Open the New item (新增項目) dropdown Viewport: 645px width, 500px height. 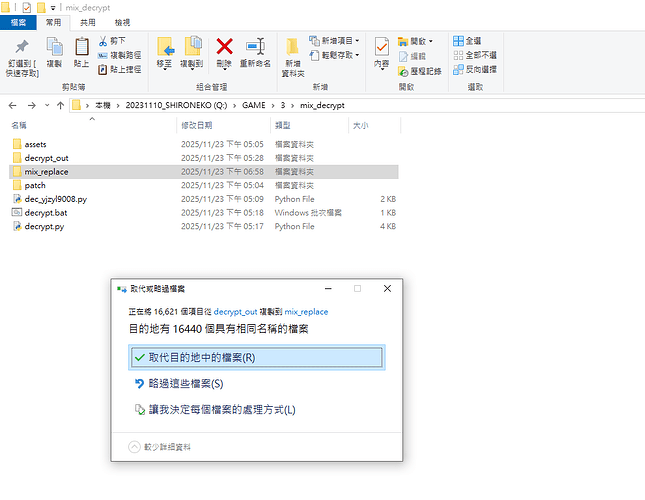click(x=335, y=41)
